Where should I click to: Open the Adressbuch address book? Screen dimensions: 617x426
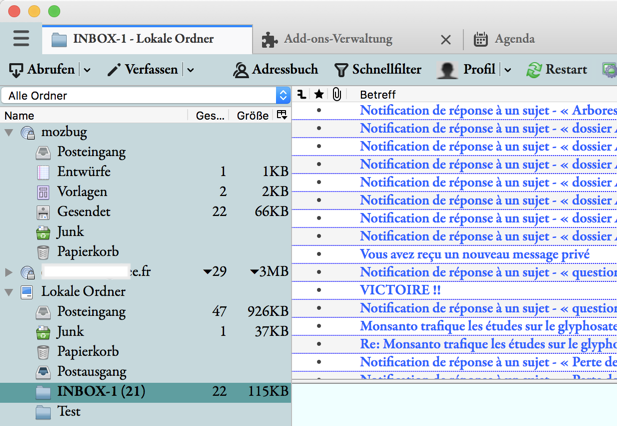(275, 70)
